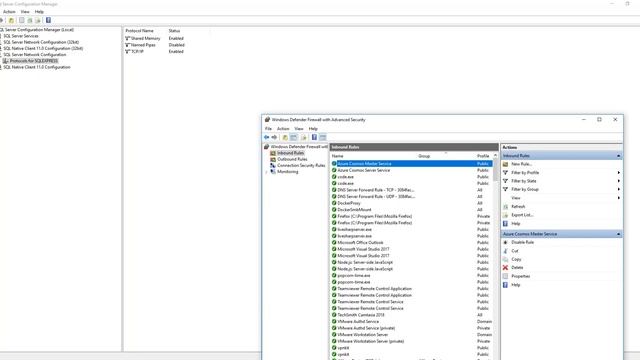Select DockerSmbMount rule row
The height and width of the screenshot is (360, 640).
point(411,209)
